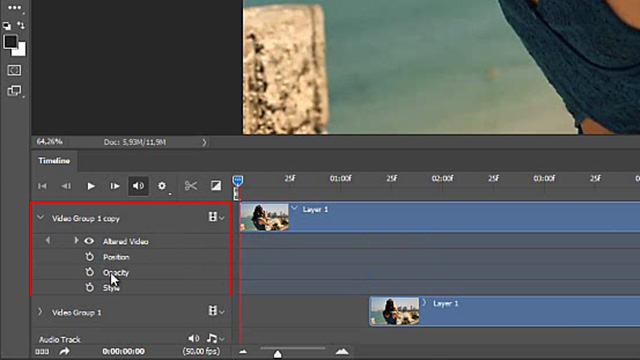Open the playback settings gear
This screenshot has height=360, width=640.
[162, 186]
